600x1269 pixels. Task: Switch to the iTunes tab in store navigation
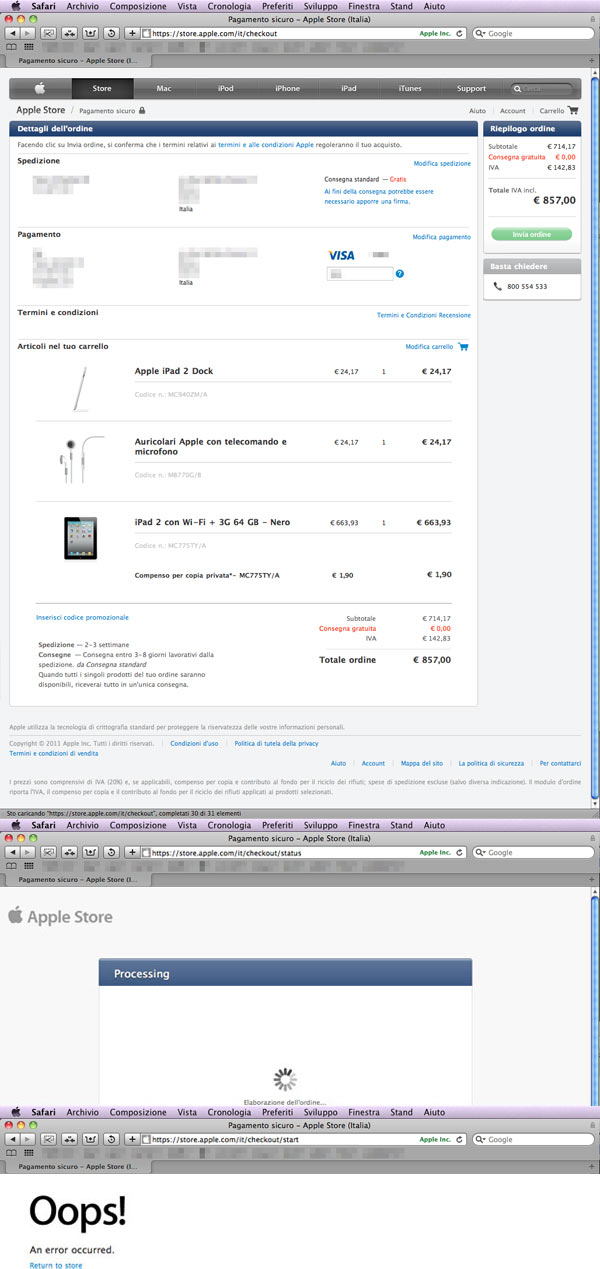click(410, 88)
